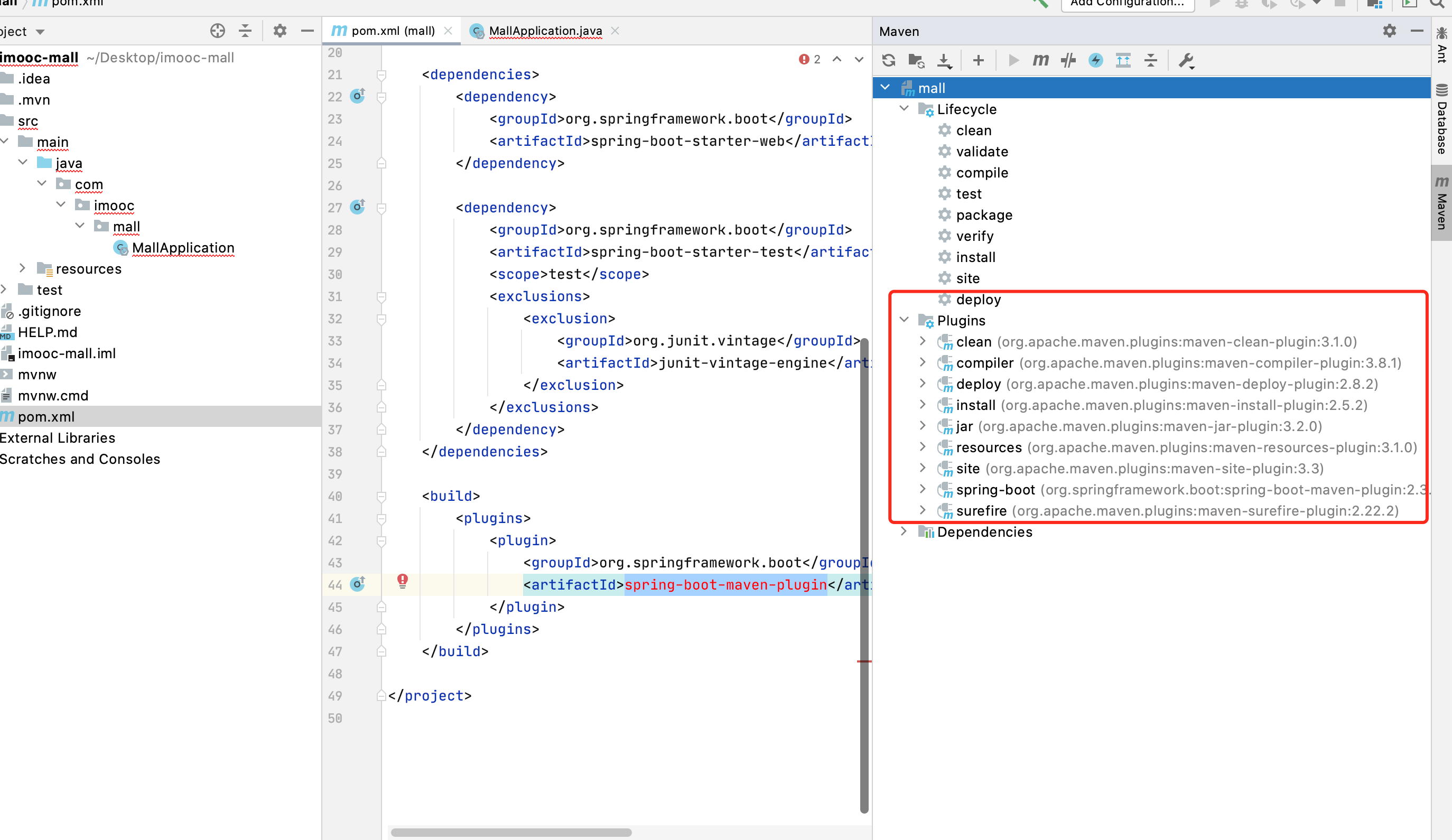Expand compiler plugin node
Viewport: 1452px width, 840px height.
point(923,362)
